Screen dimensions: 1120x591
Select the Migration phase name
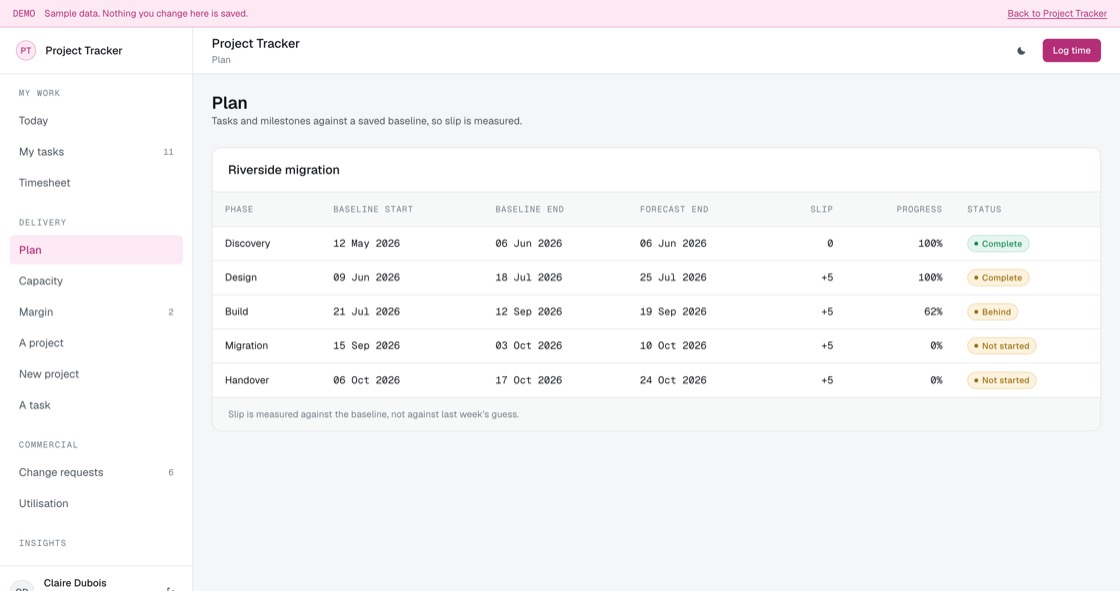[246, 346]
